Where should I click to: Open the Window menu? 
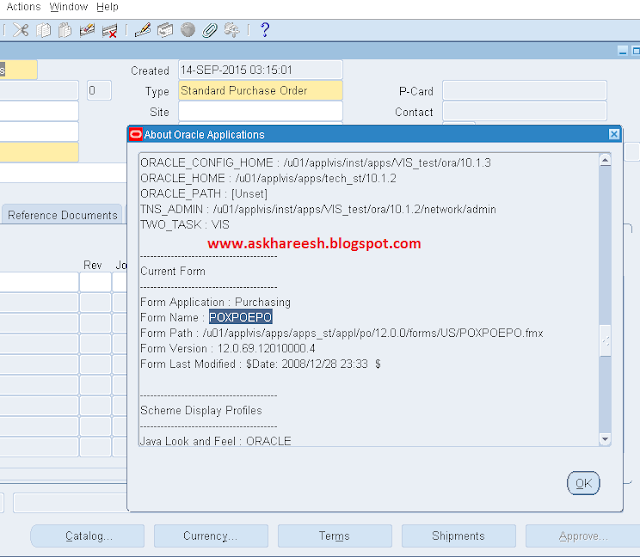69,7
